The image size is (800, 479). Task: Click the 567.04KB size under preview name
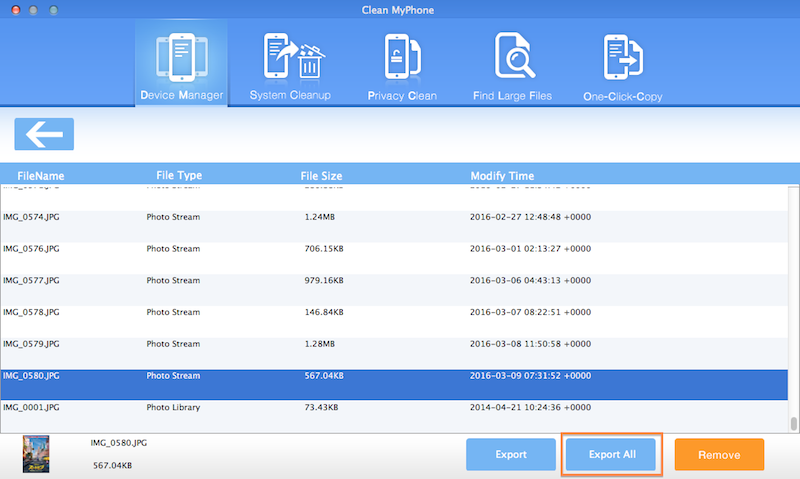(112, 465)
